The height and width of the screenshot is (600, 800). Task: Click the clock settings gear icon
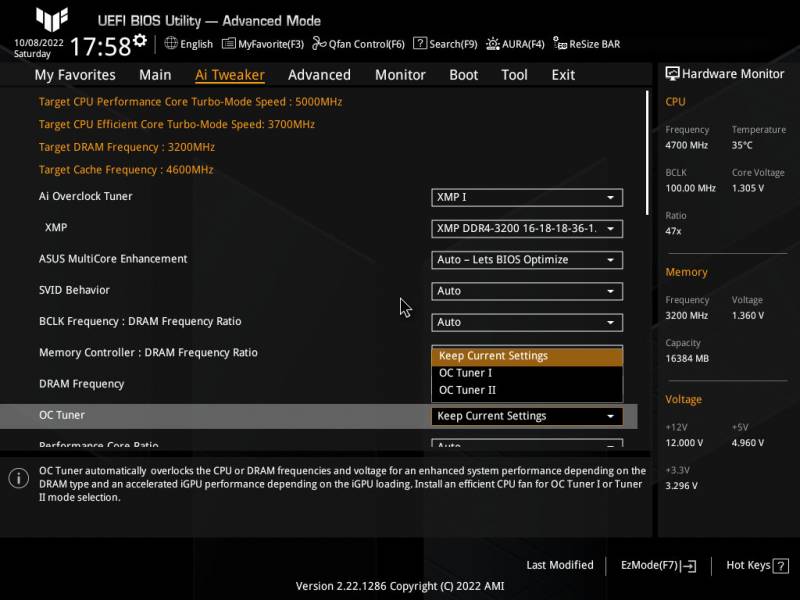click(x=140, y=40)
